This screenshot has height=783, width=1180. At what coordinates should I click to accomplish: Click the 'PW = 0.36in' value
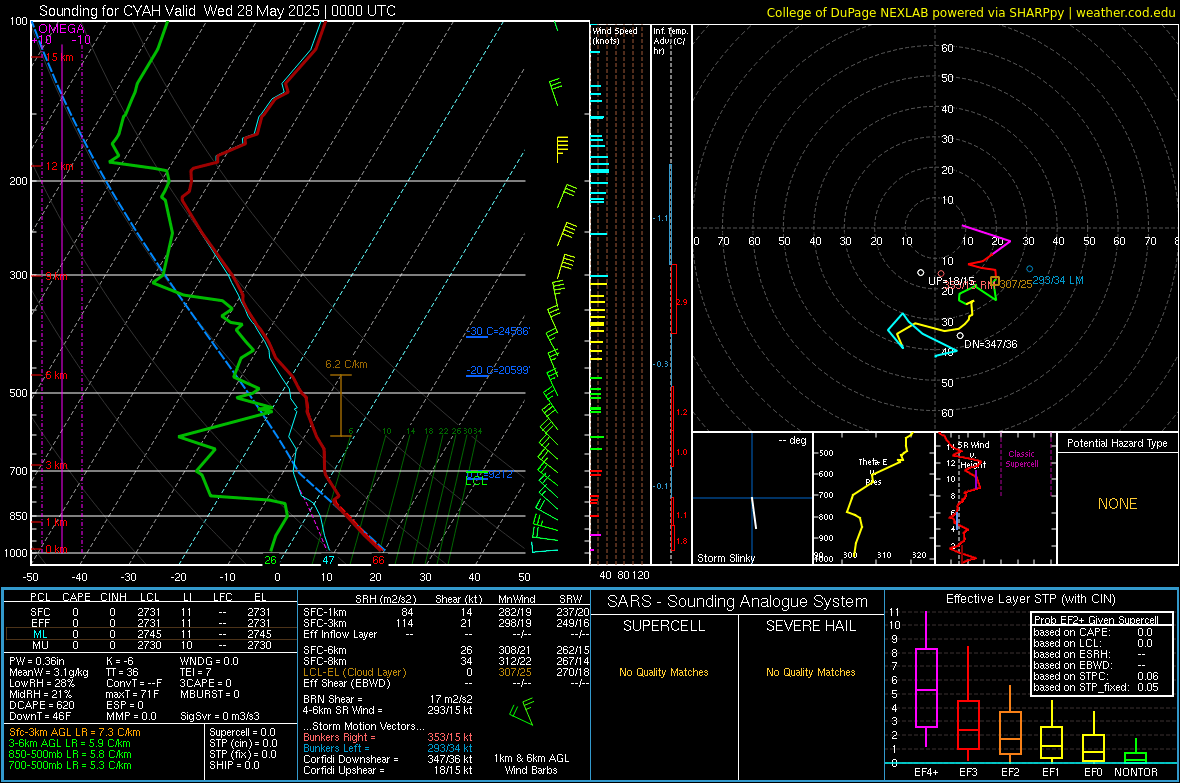coord(37,661)
